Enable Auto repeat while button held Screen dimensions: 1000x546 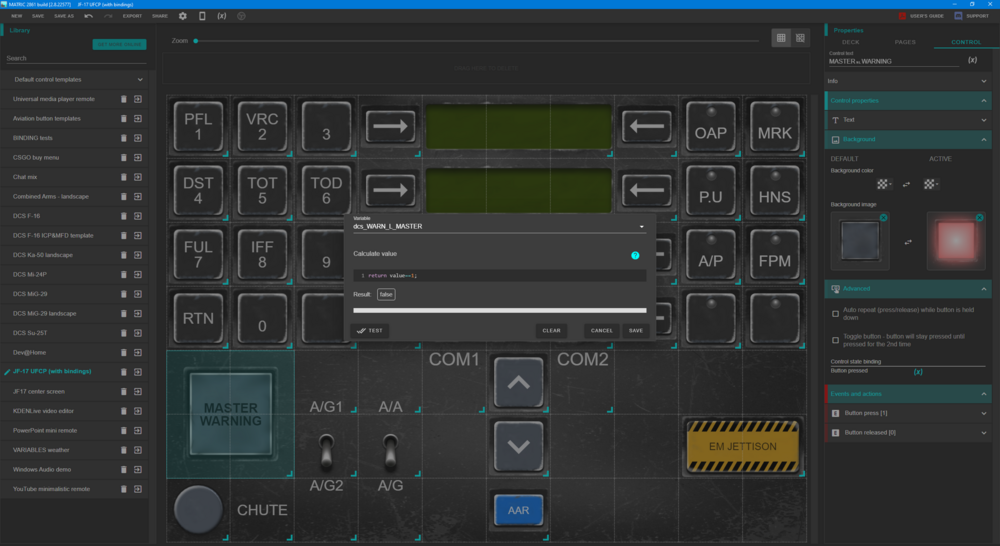pyautogui.click(x=835, y=314)
